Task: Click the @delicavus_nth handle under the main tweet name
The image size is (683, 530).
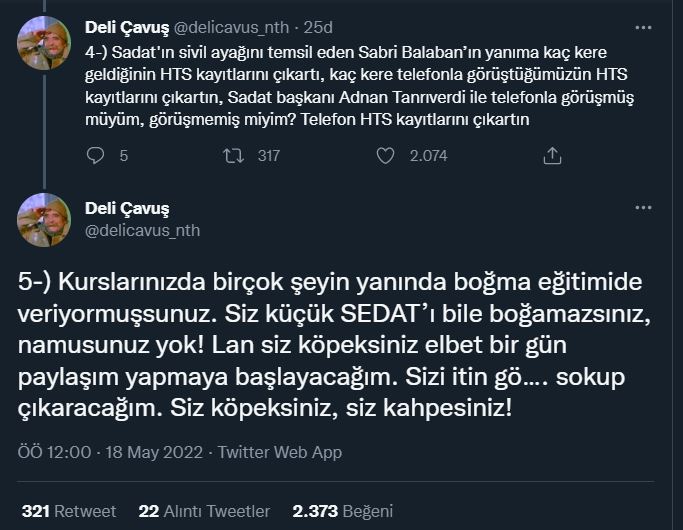Action: pos(142,230)
